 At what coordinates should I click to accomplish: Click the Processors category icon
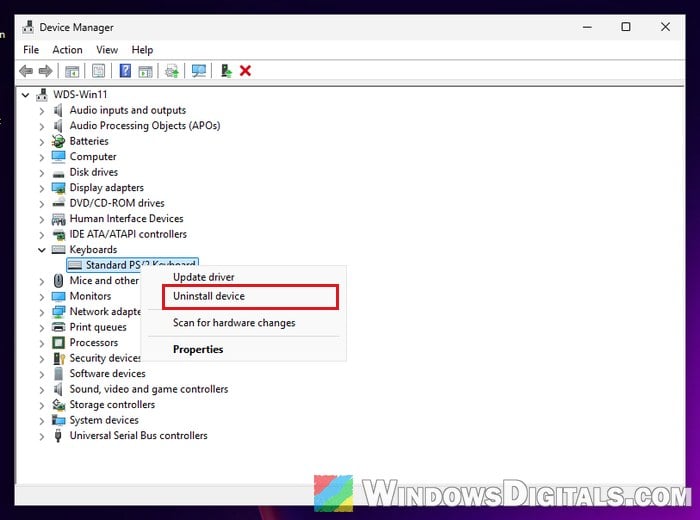pyautogui.click(x=58, y=343)
